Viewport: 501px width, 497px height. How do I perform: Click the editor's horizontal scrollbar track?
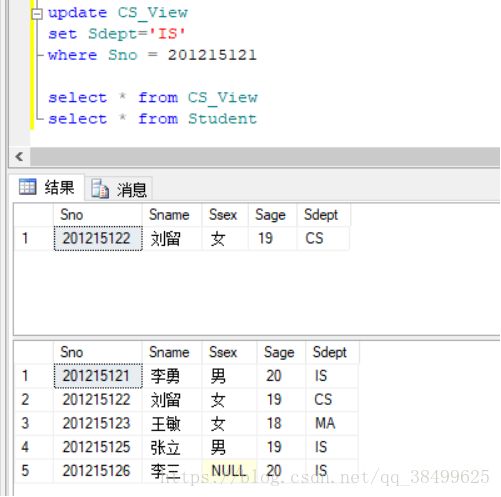point(265,156)
